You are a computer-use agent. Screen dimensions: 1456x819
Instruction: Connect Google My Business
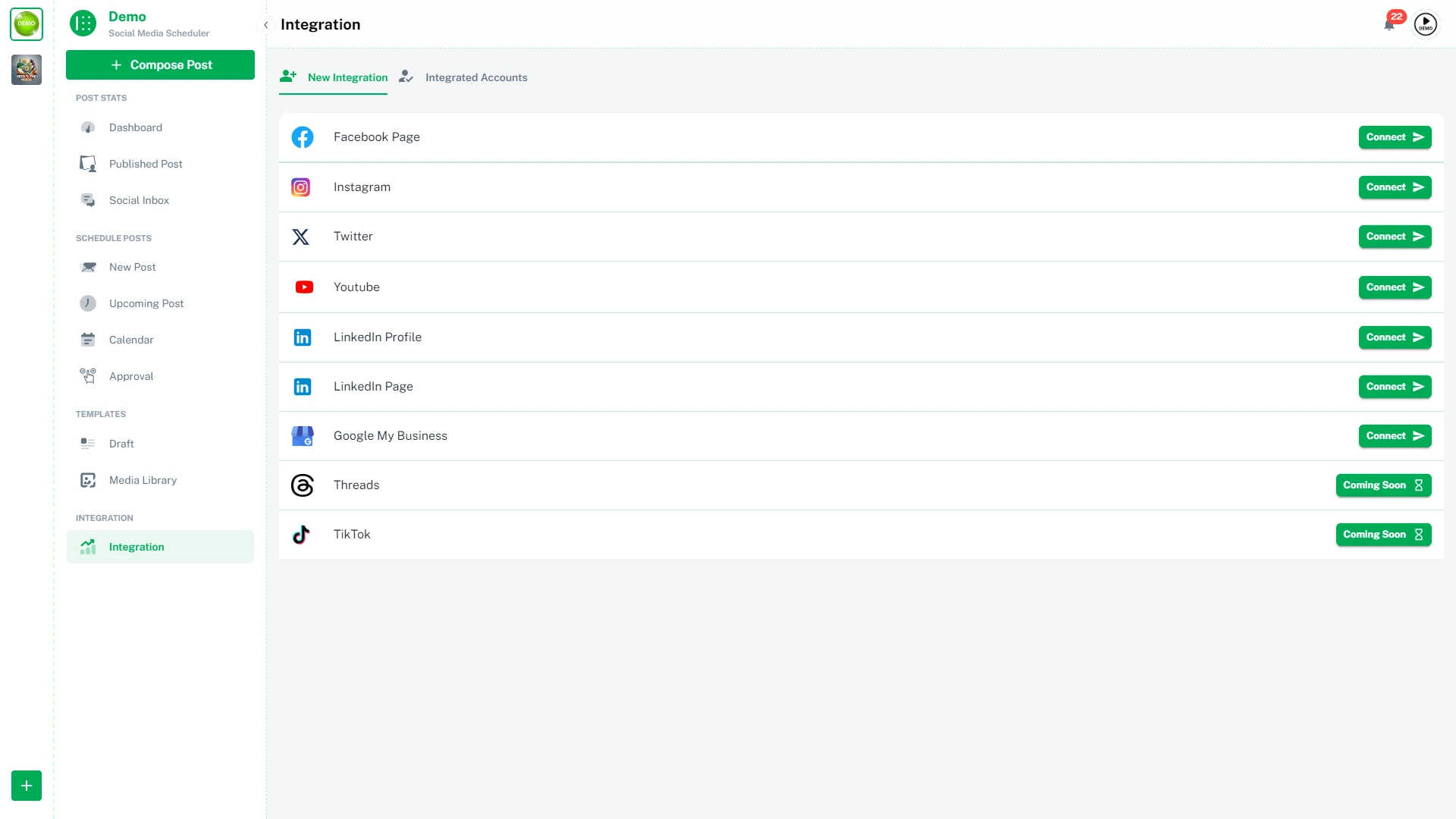pyautogui.click(x=1395, y=436)
